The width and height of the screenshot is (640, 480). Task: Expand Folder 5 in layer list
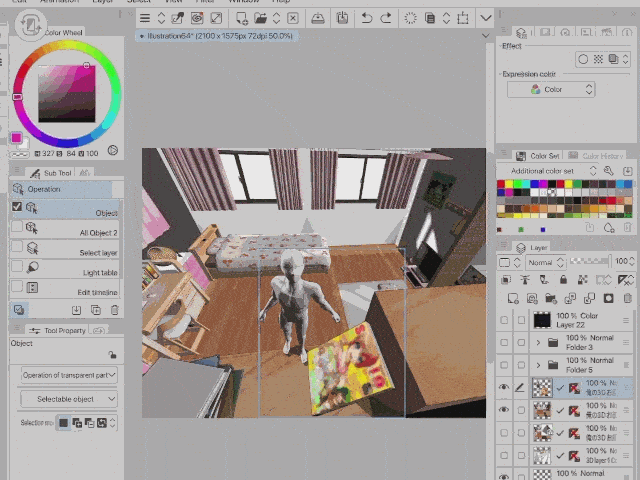point(538,365)
